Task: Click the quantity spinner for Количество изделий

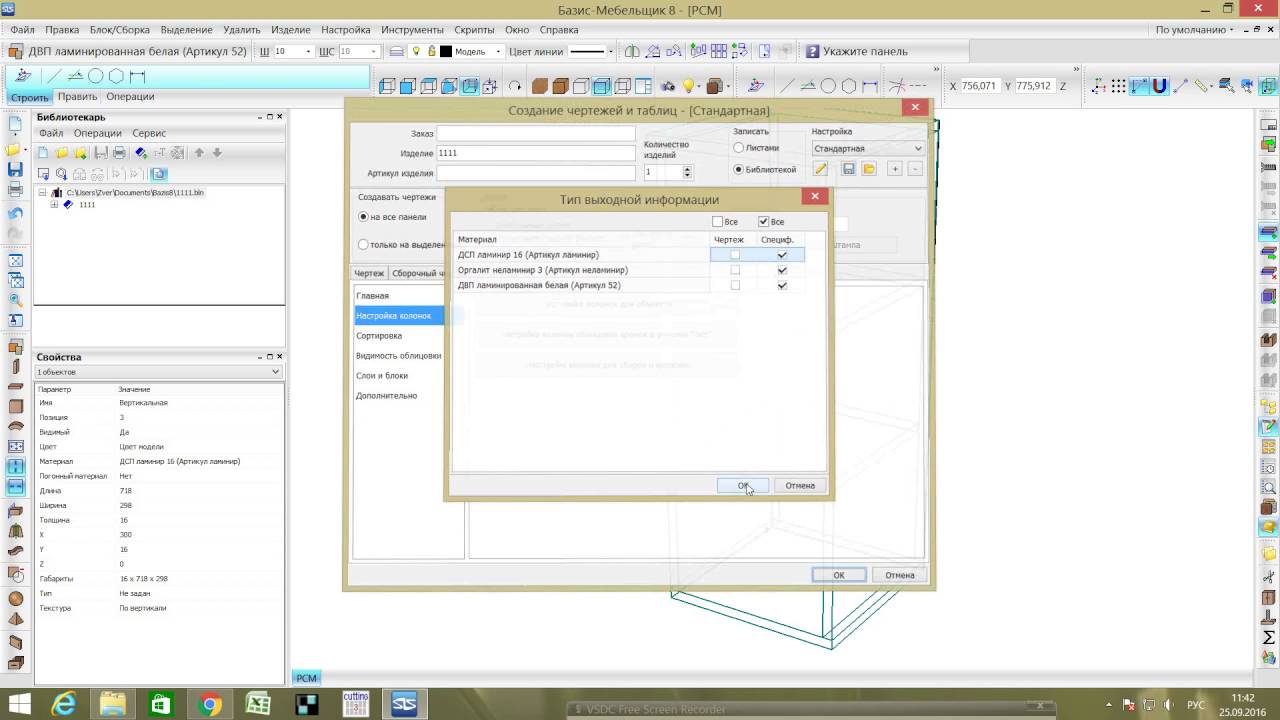Action: pyautogui.click(x=688, y=172)
